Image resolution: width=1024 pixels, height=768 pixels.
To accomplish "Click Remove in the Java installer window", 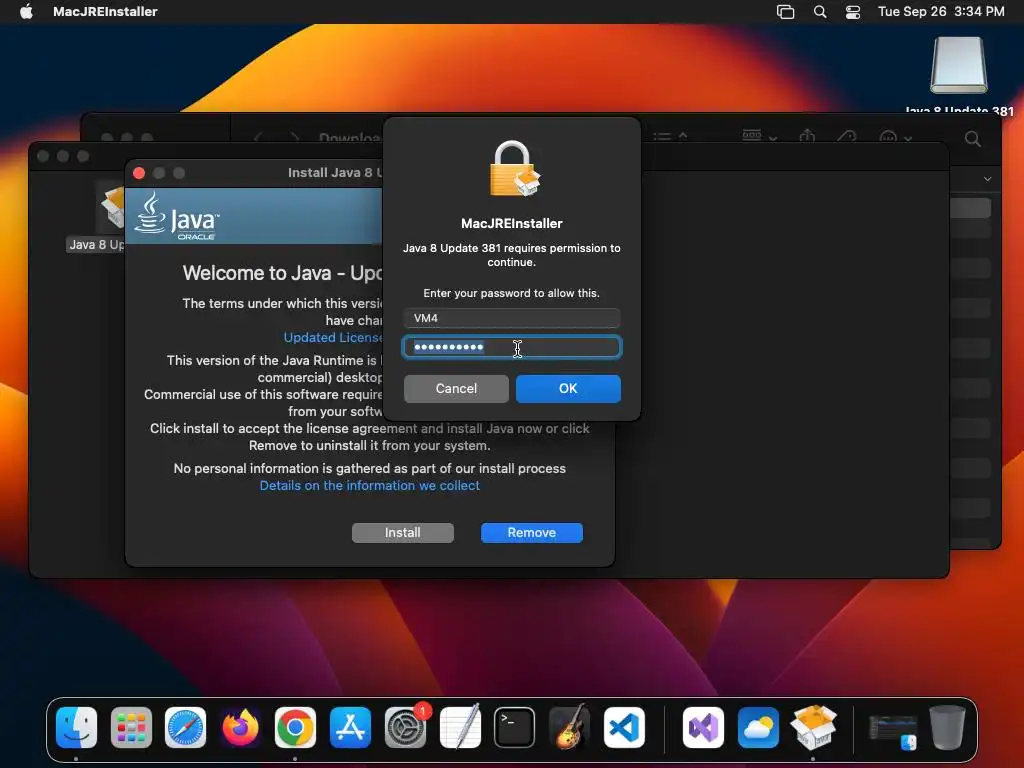I will [x=532, y=533].
